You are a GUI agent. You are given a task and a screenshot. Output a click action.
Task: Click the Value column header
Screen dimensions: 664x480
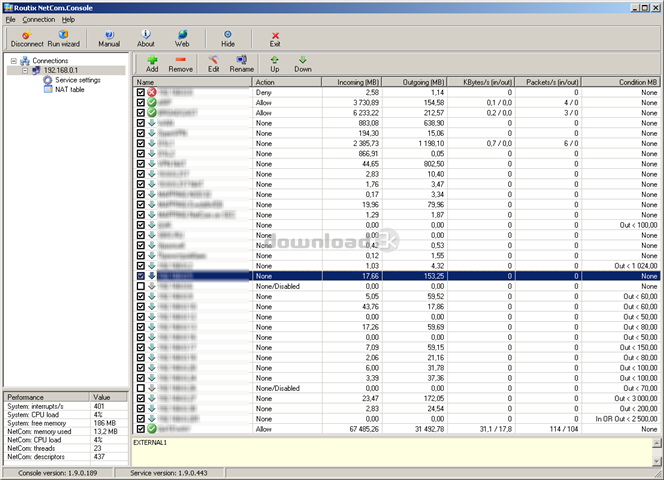coord(109,397)
